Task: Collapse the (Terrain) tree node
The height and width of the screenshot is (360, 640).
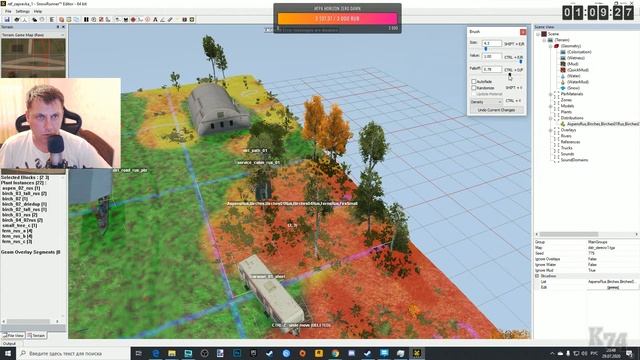Action: click(x=544, y=40)
